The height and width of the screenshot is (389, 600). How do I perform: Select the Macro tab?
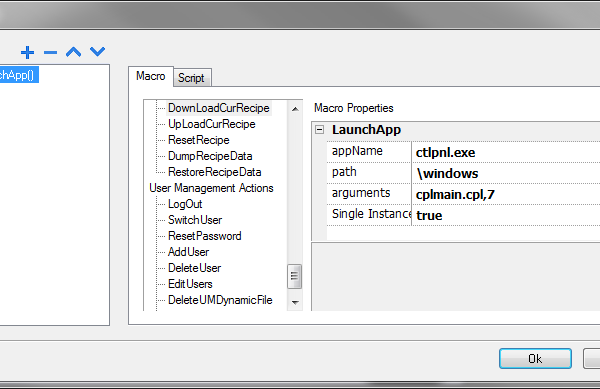click(150, 76)
